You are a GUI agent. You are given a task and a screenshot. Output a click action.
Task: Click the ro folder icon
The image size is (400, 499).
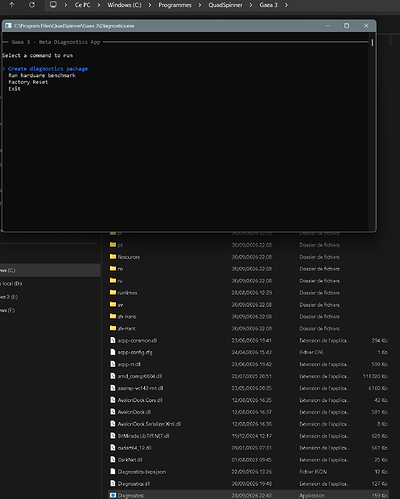tap(113, 268)
